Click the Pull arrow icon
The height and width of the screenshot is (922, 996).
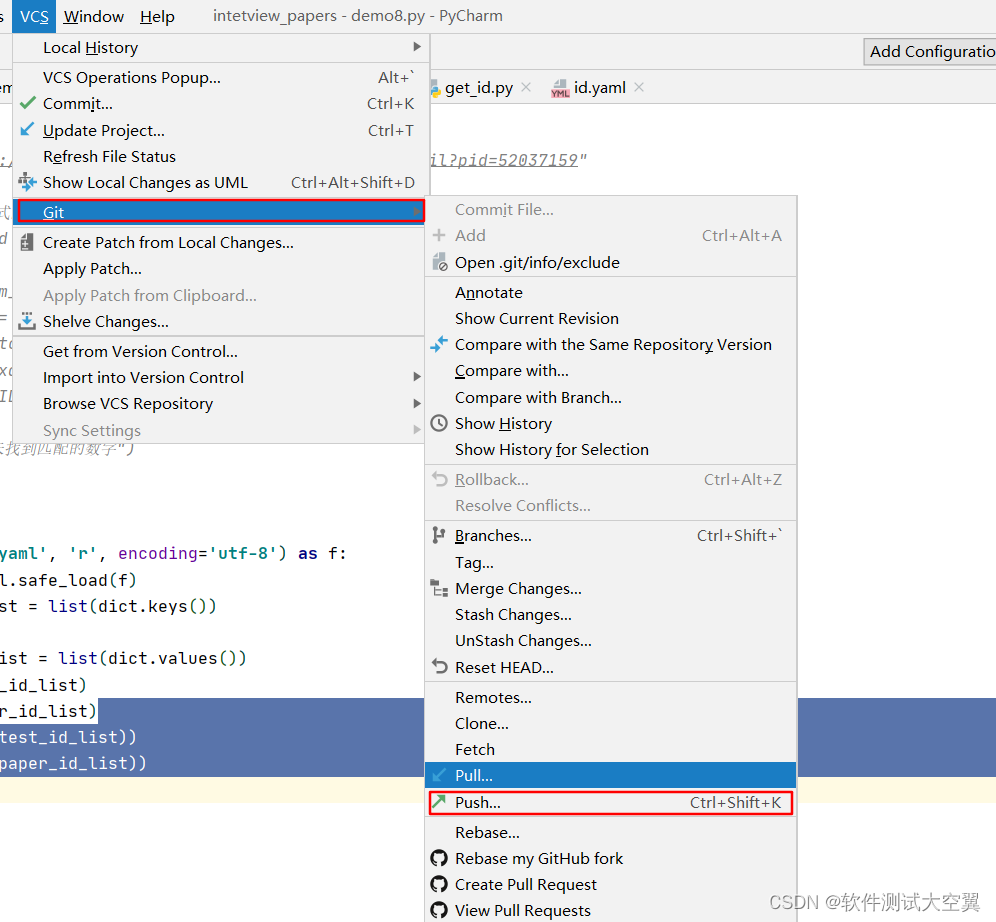439,775
